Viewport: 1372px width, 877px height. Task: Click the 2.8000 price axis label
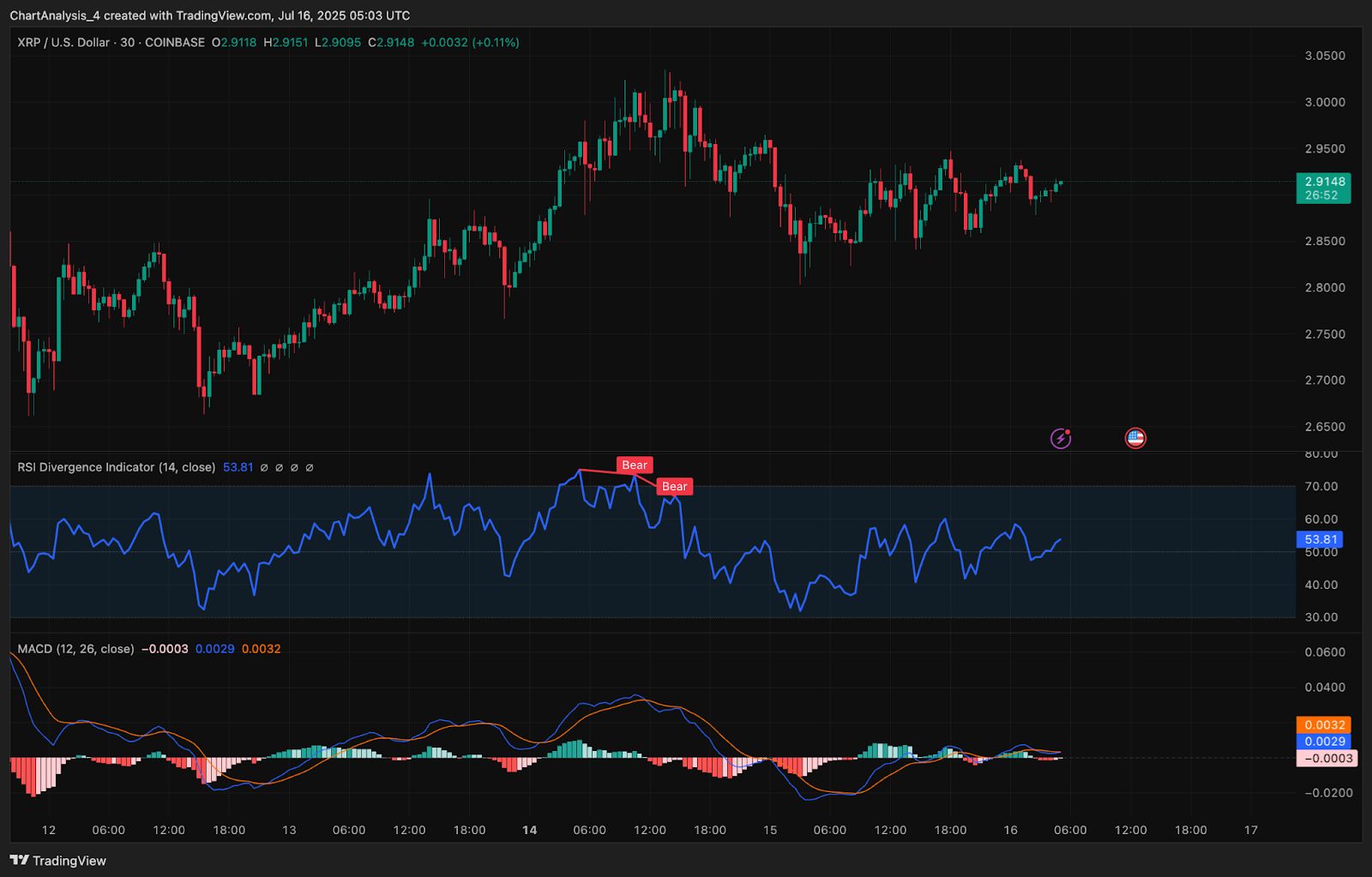tap(1325, 287)
